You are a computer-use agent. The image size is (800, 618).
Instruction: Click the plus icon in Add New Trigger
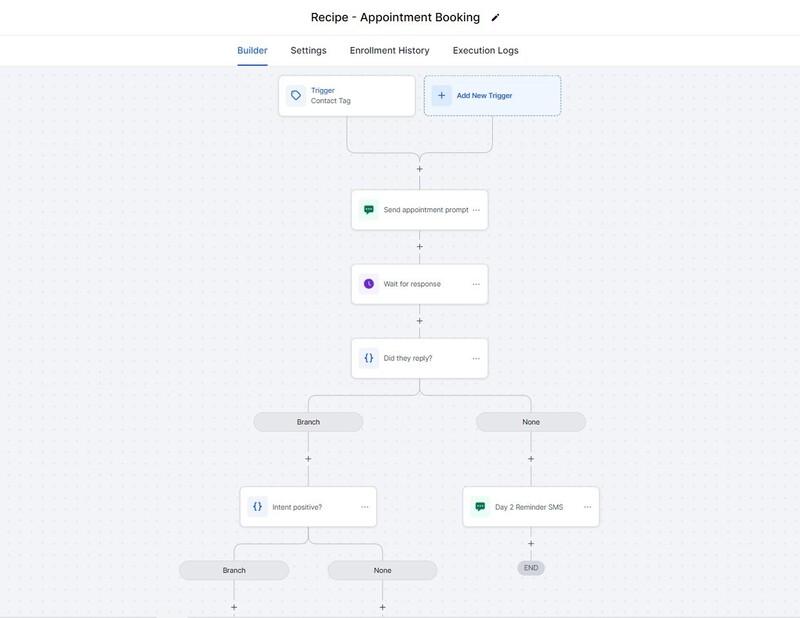click(x=442, y=95)
